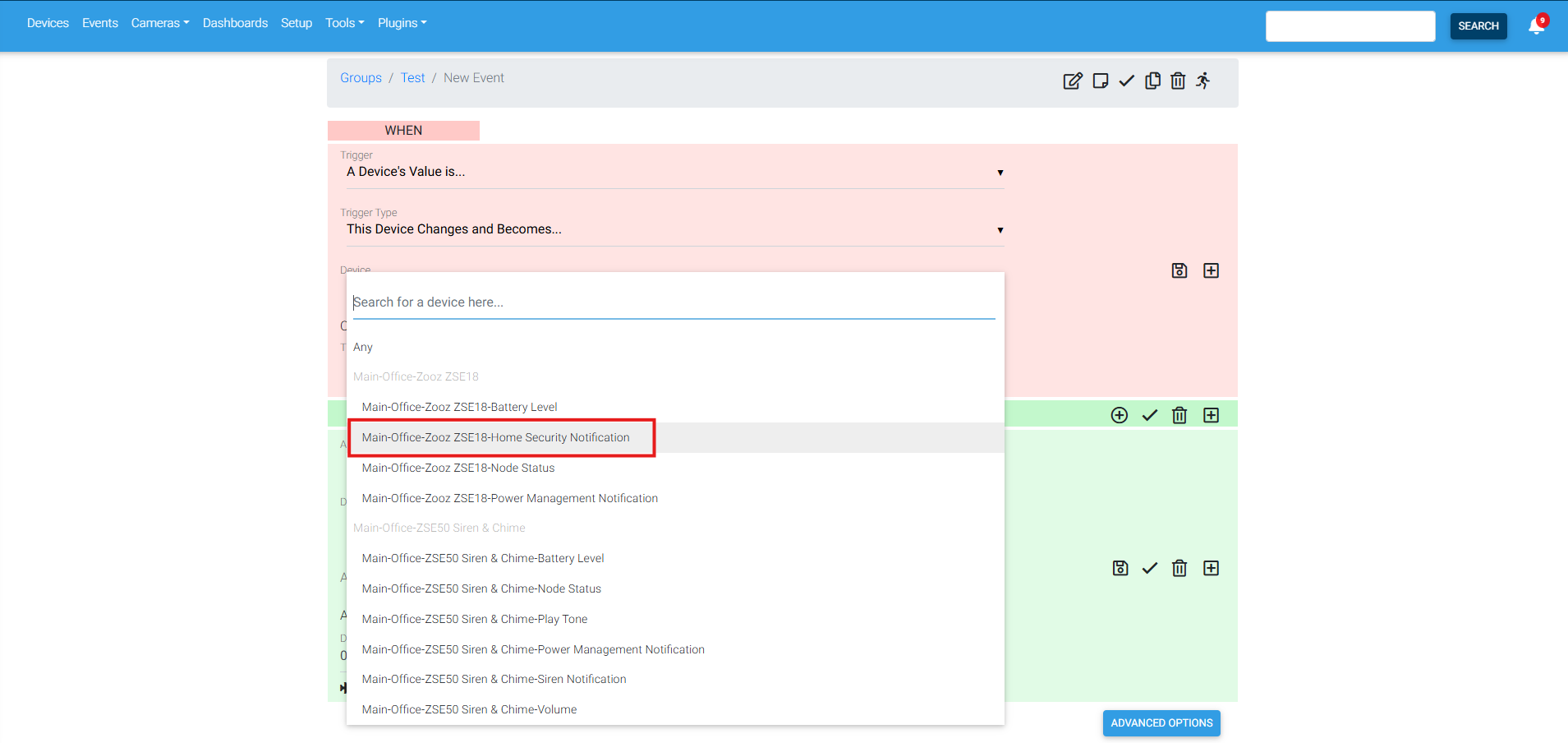Go to the Devices page
Screen dimensions: 1568x743
click(48, 23)
